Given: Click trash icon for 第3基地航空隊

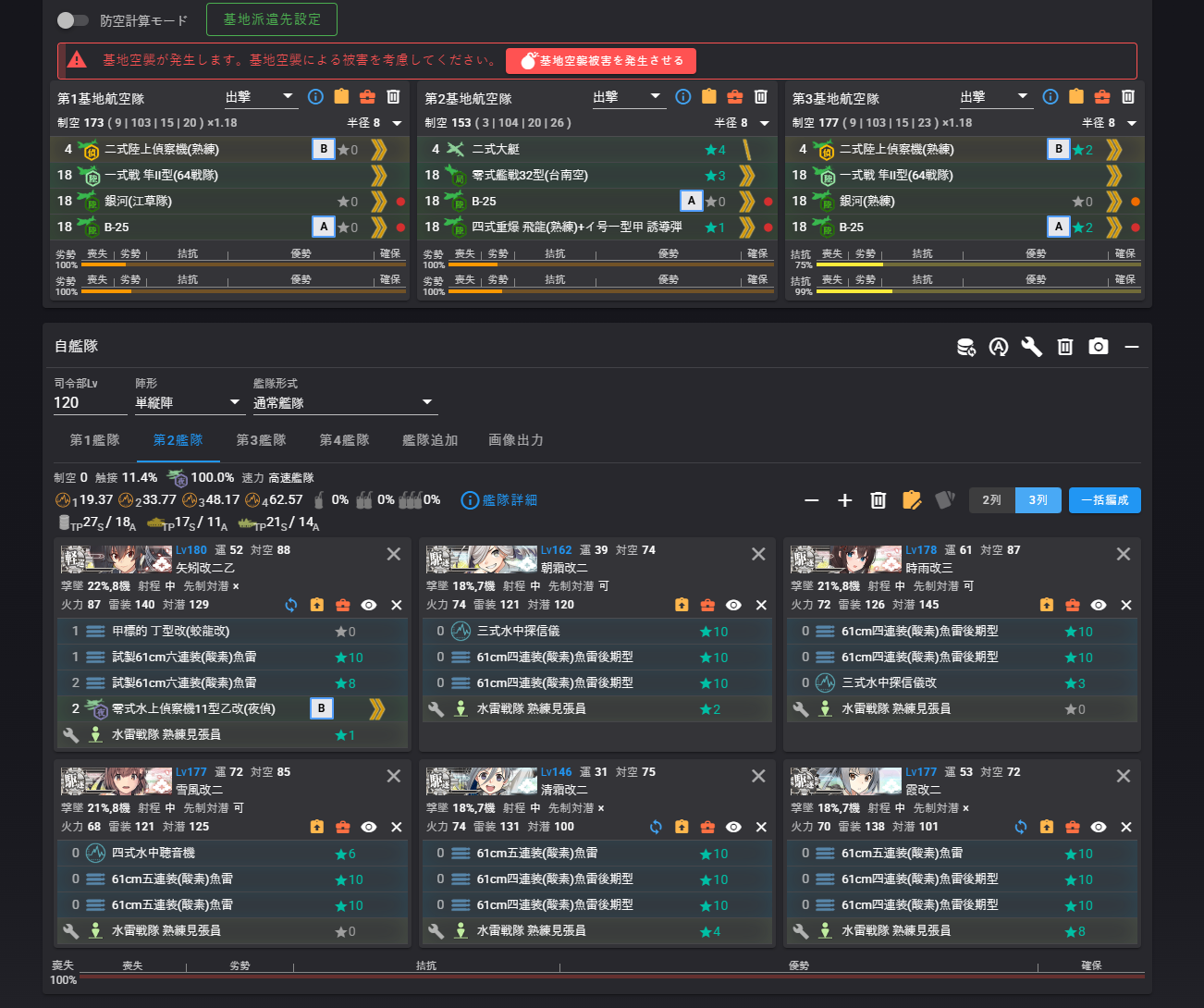Looking at the screenshot, I should tap(1128, 97).
